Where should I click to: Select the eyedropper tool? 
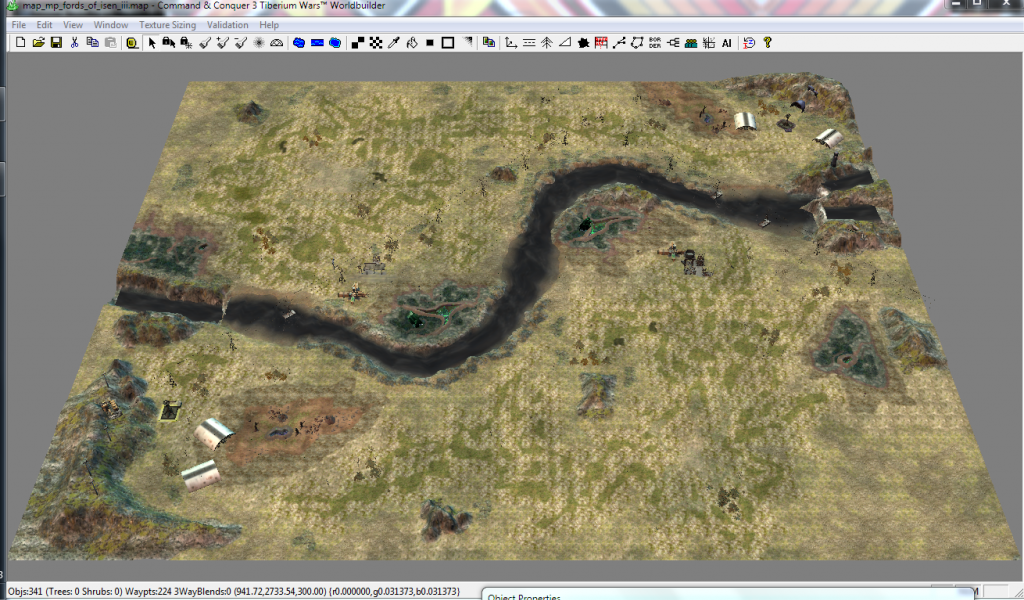[x=394, y=43]
